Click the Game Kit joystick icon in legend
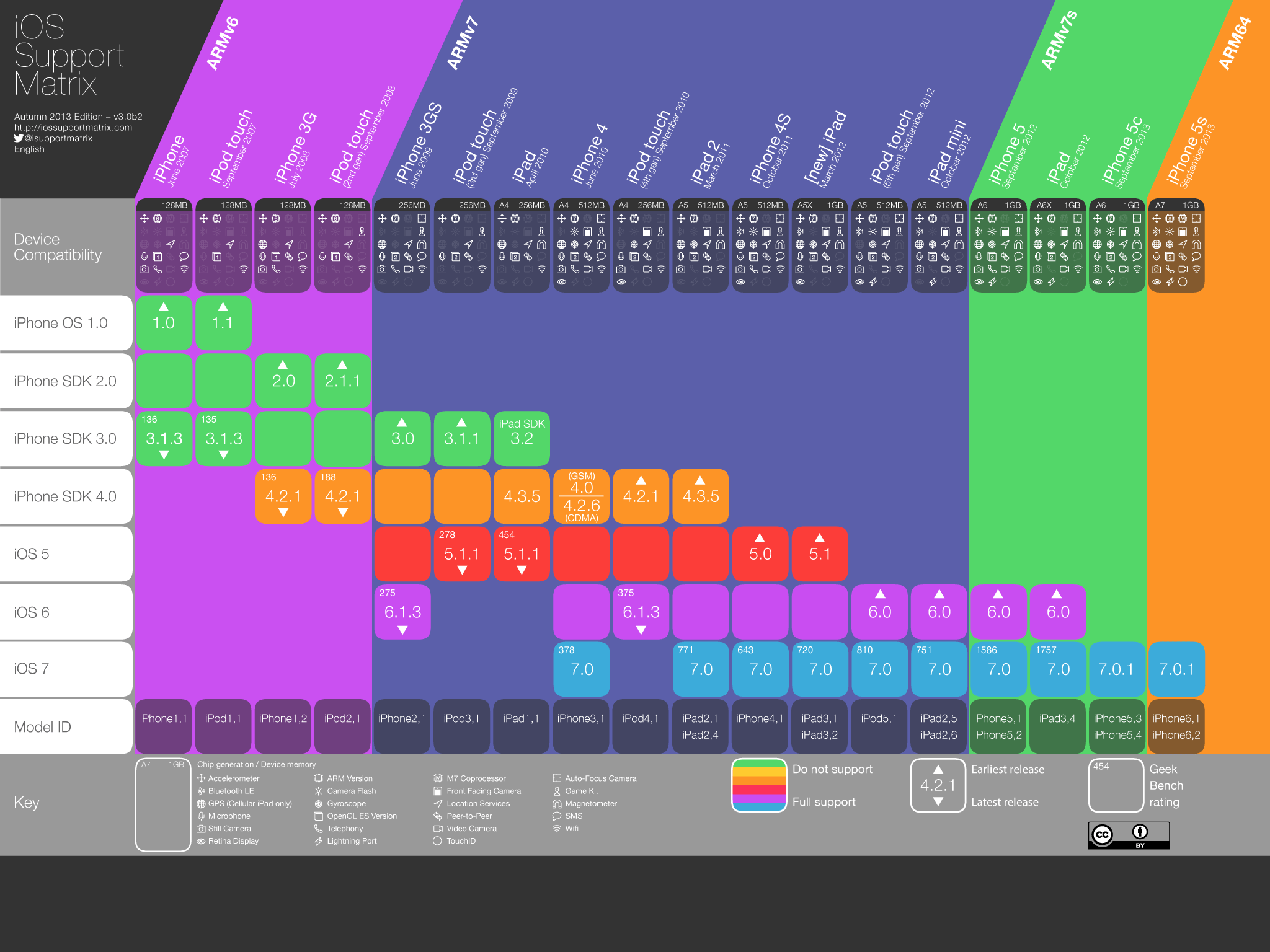The image size is (1270, 952). (x=557, y=791)
